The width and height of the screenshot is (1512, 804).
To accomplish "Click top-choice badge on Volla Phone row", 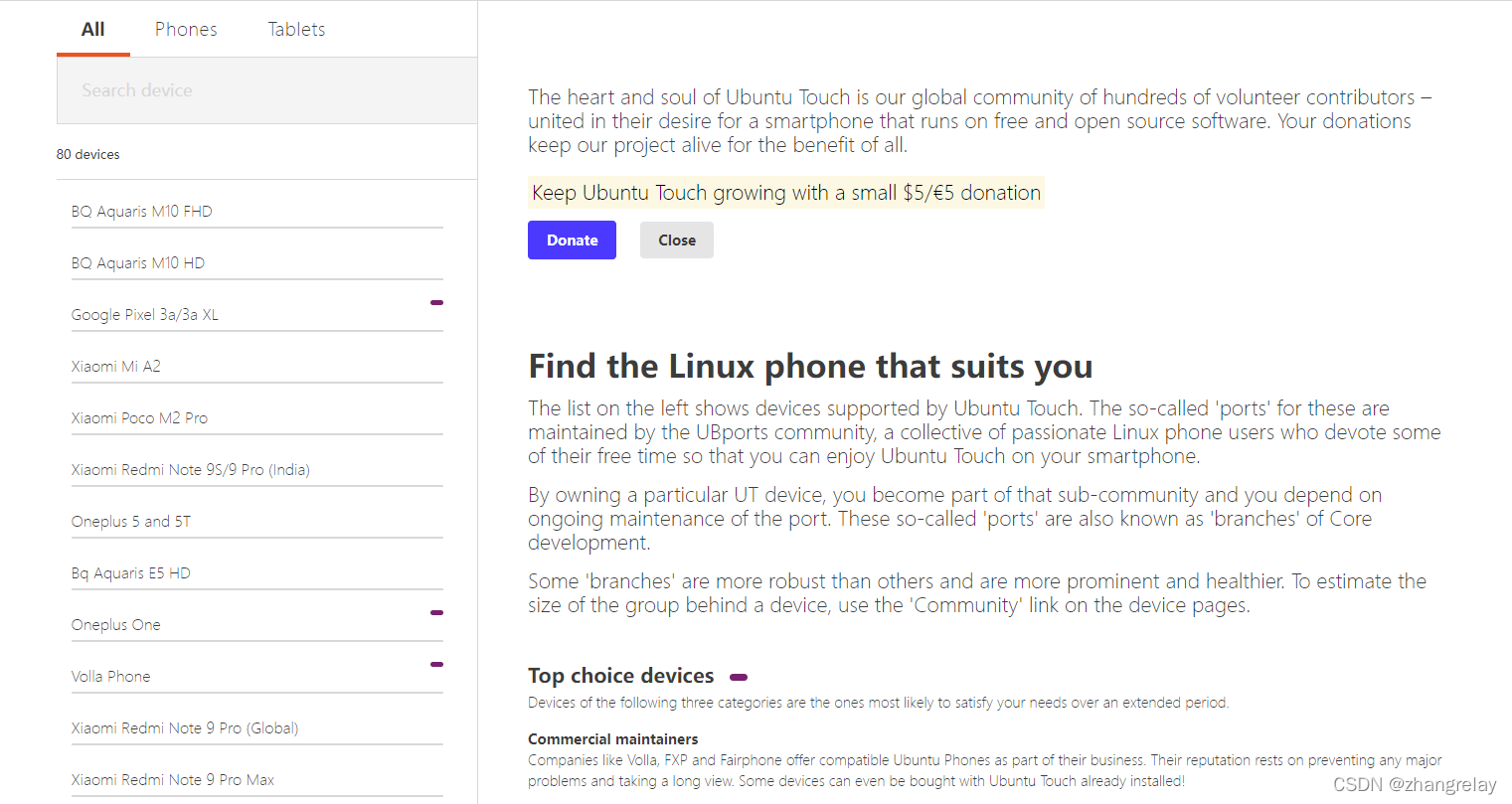I will pyautogui.click(x=436, y=664).
